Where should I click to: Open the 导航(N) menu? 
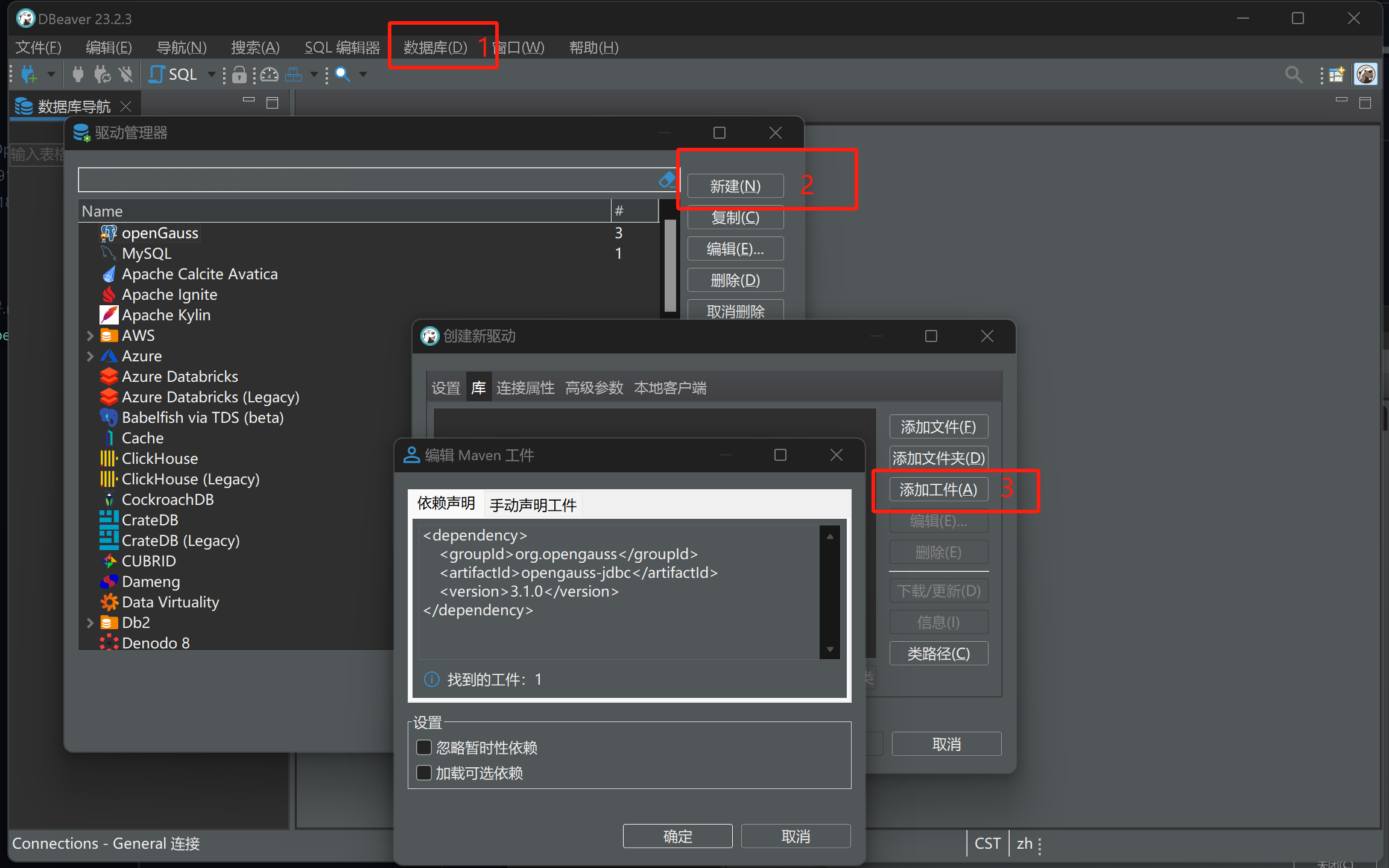(x=182, y=47)
